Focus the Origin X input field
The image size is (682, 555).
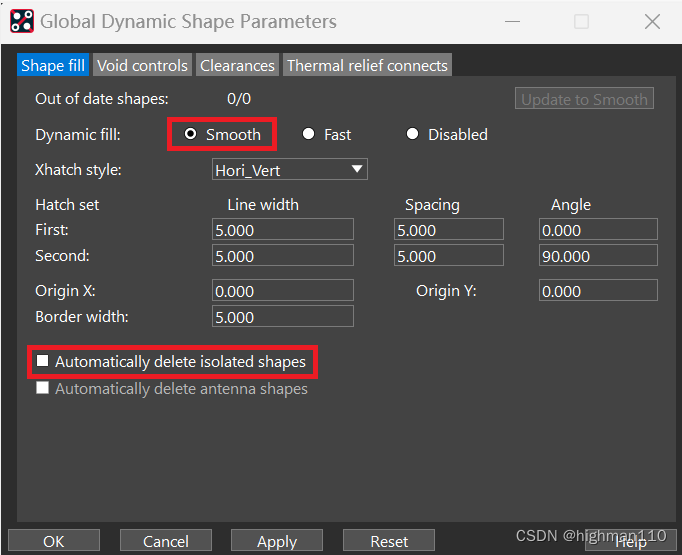(x=283, y=291)
